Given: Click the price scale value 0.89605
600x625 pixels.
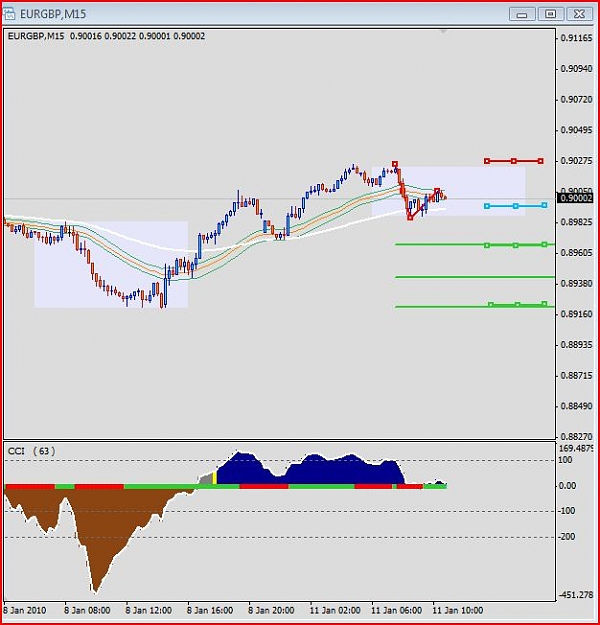Looking at the screenshot, I should click(x=576, y=253).
